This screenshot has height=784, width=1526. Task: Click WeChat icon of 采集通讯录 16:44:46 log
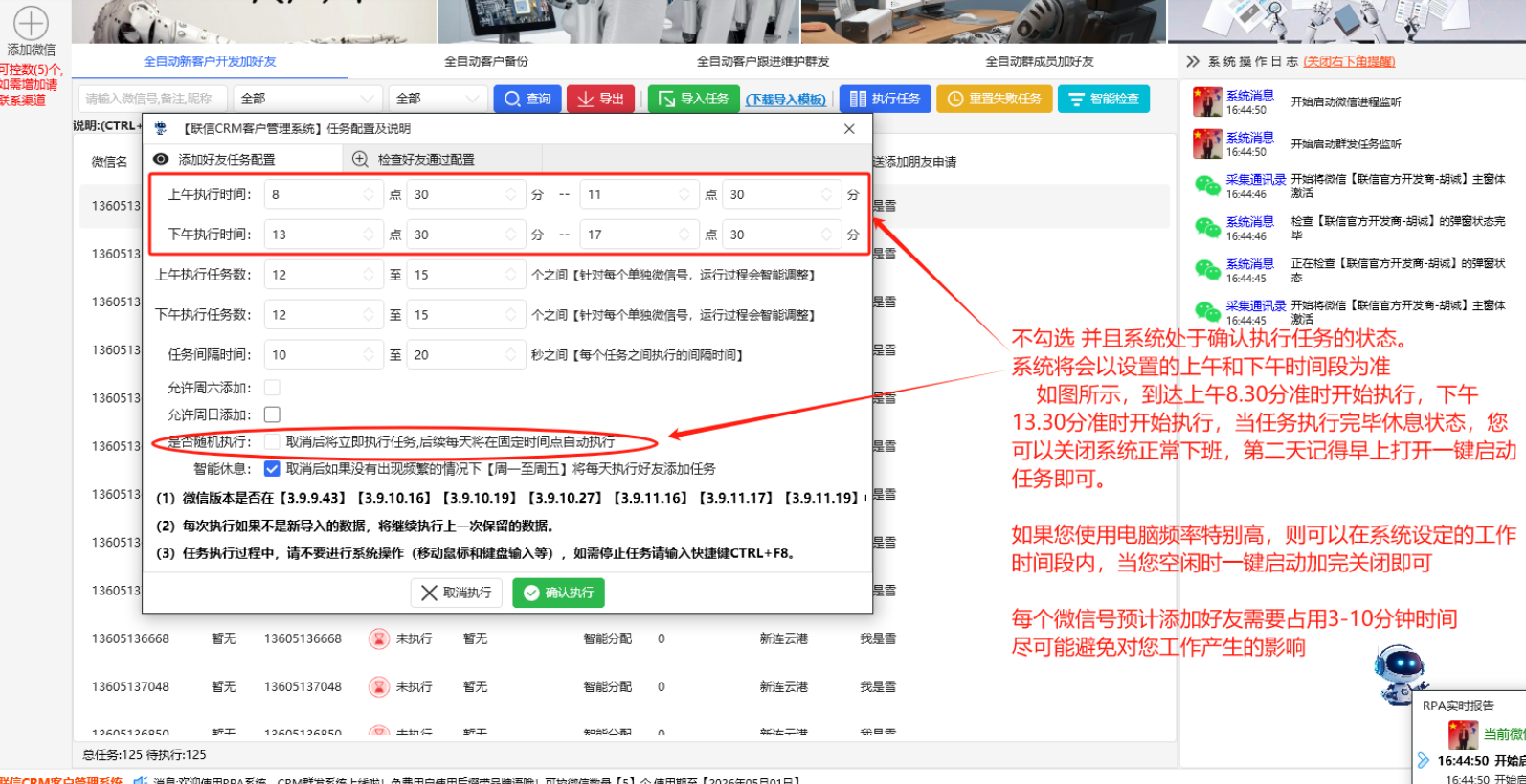(x=1207, y=186)
